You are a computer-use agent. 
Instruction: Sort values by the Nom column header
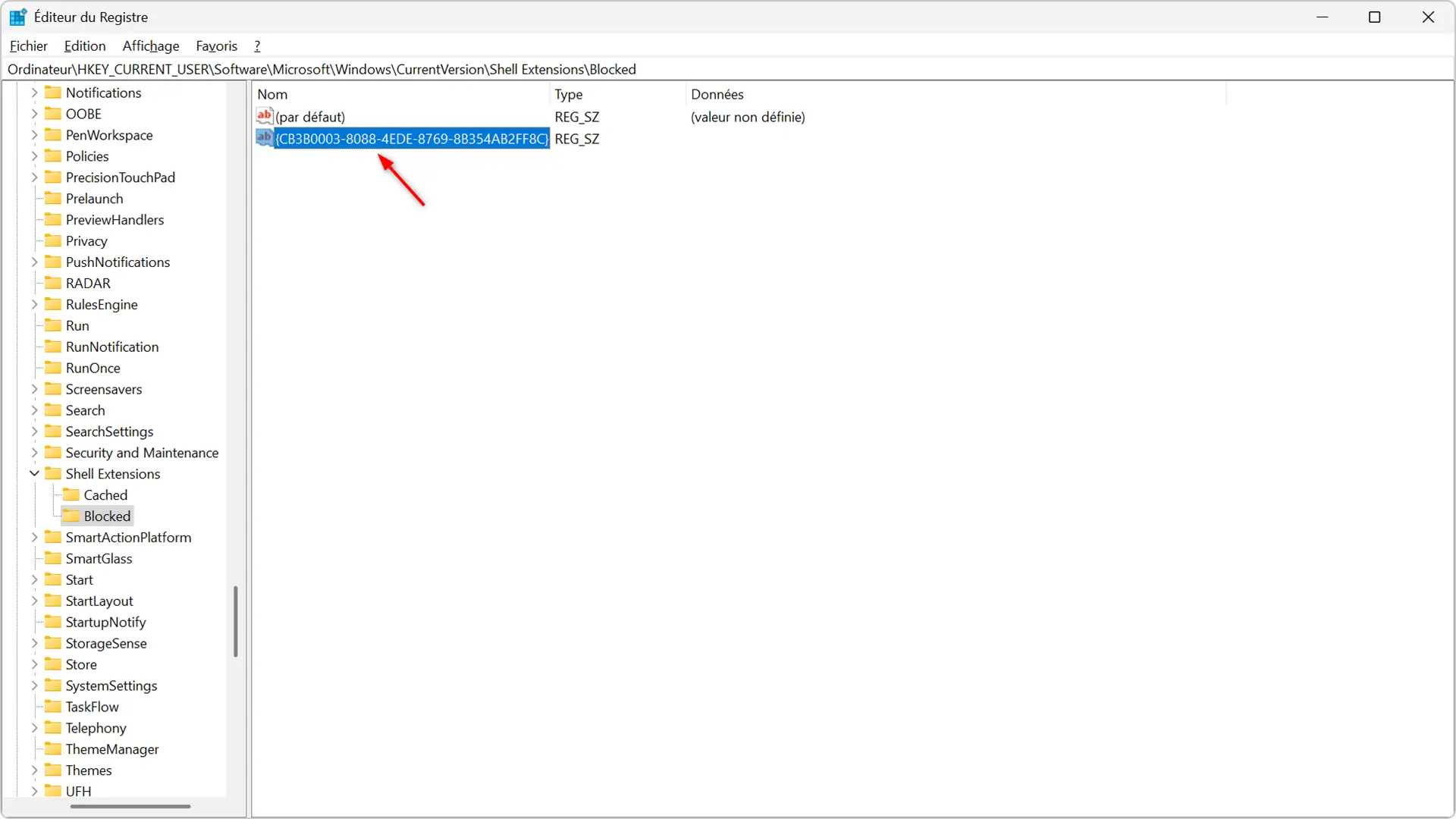401,94
